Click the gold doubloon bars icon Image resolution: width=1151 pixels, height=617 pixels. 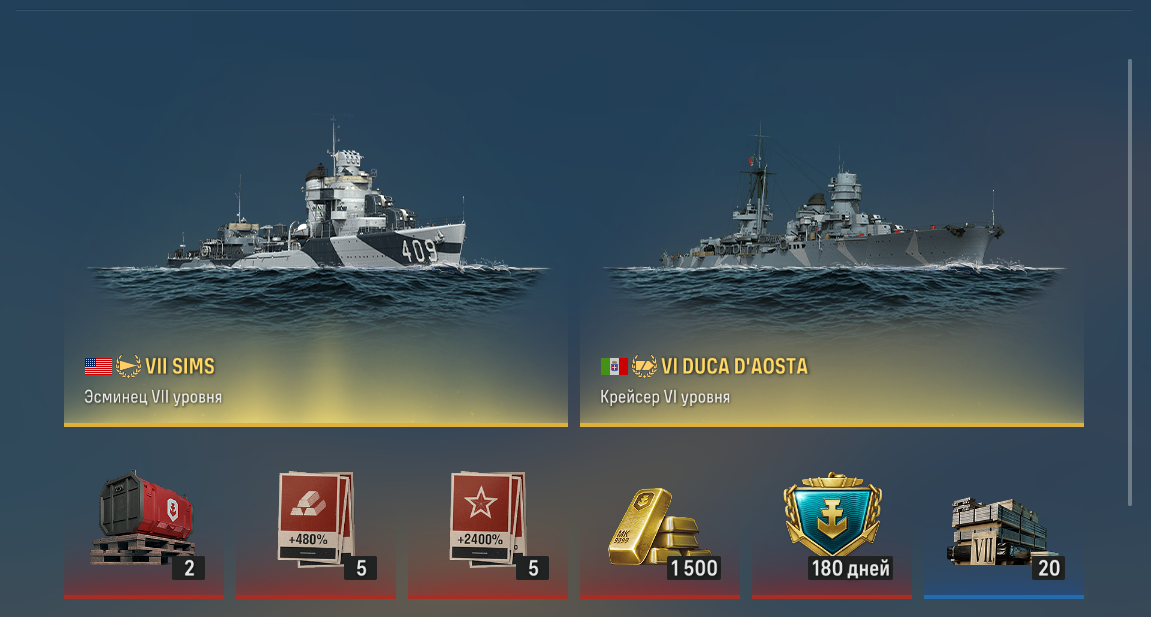tap(658, 527)
